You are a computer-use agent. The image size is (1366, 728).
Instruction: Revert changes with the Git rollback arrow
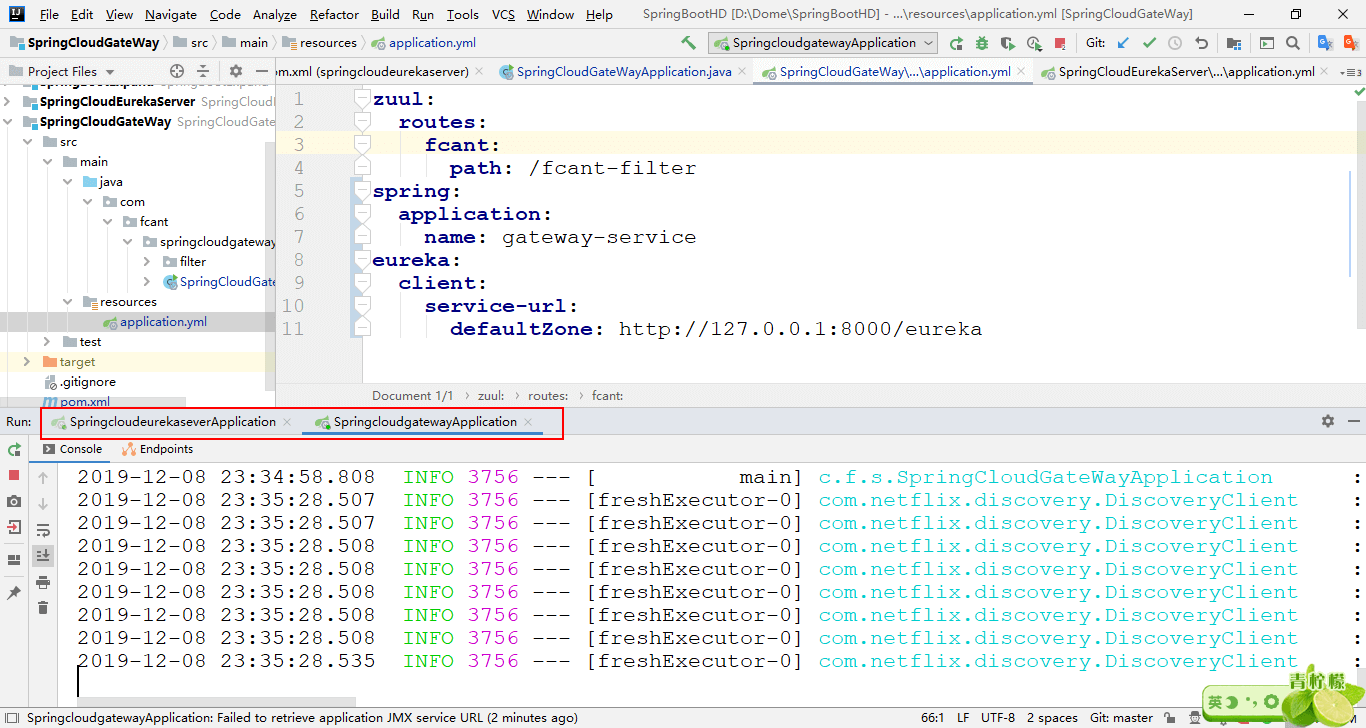click(x=1201, y=43)
